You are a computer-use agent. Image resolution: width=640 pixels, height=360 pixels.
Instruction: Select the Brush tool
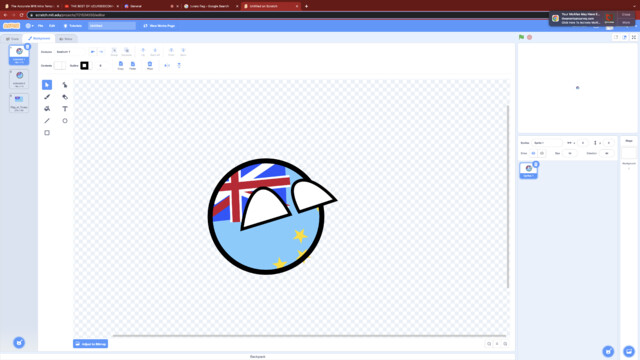point(47,97)
